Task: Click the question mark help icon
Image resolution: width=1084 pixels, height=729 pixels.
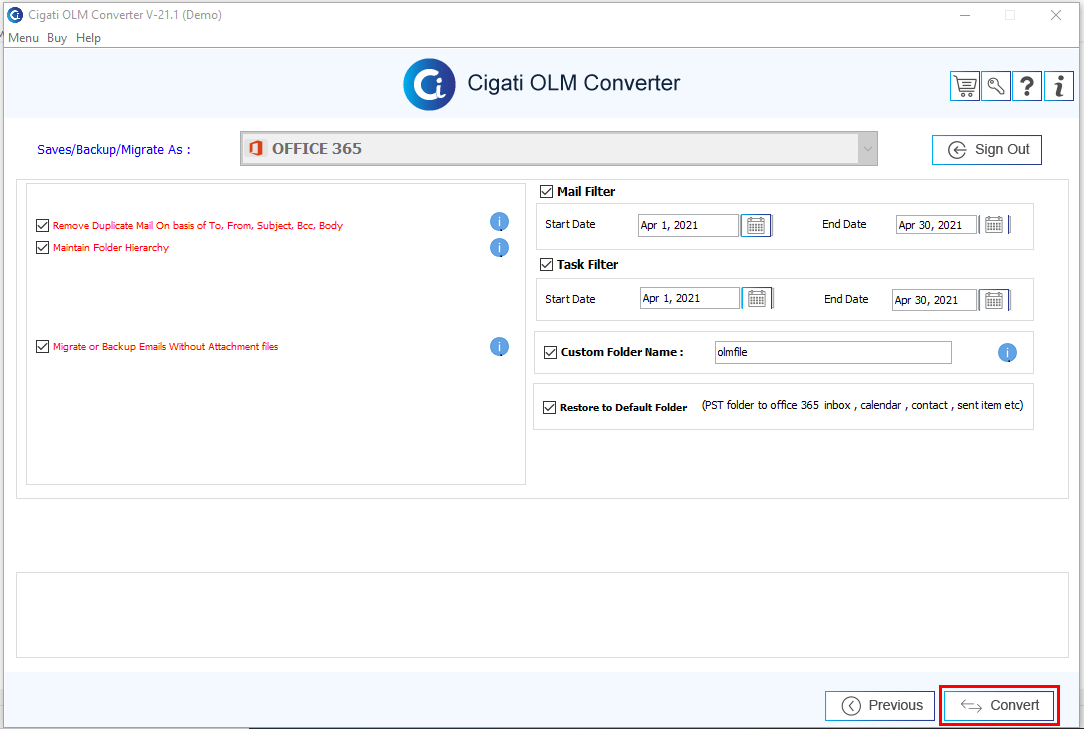Action: click(1027, 86)
